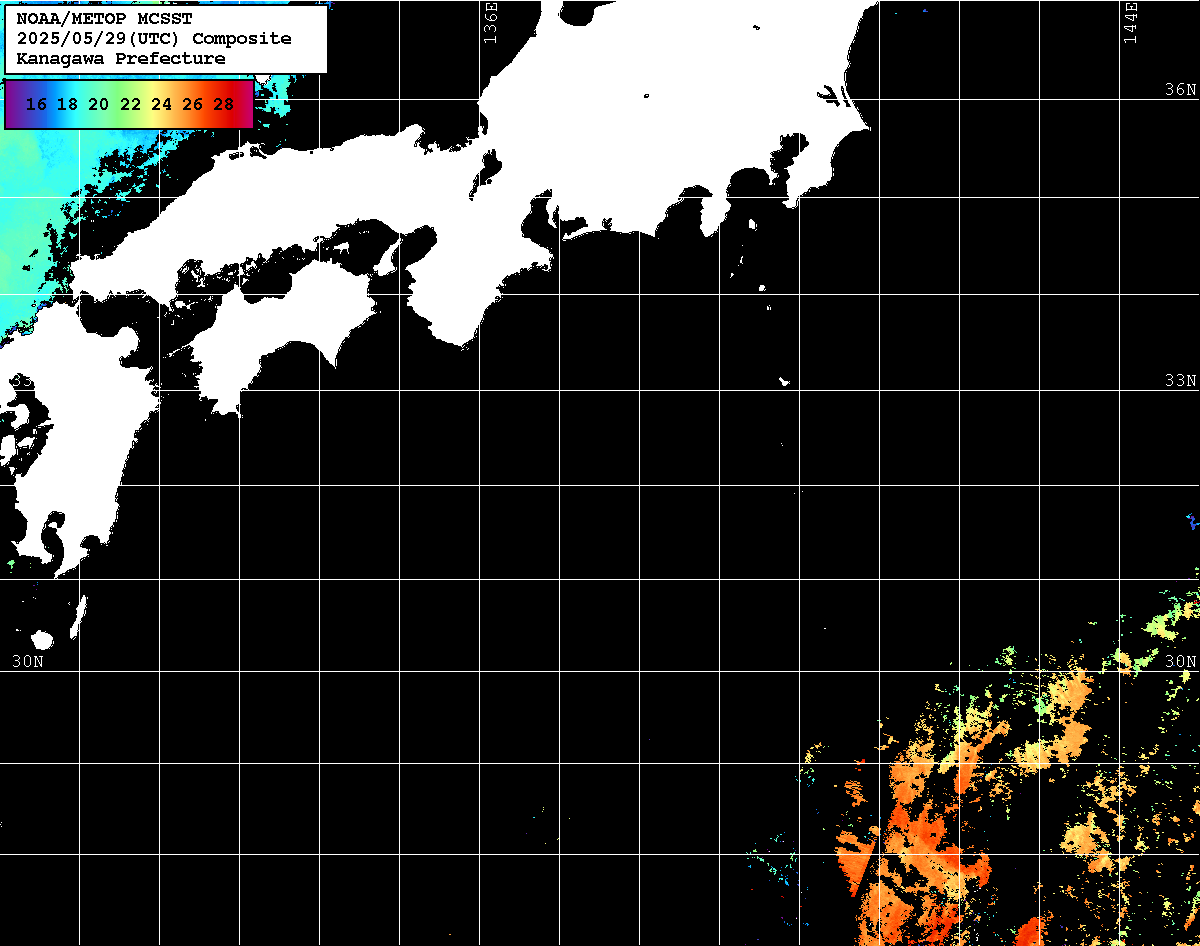Screen dimensions: 1200x946
Task: Click the '16' value on color legend
Action: (36, 104)
